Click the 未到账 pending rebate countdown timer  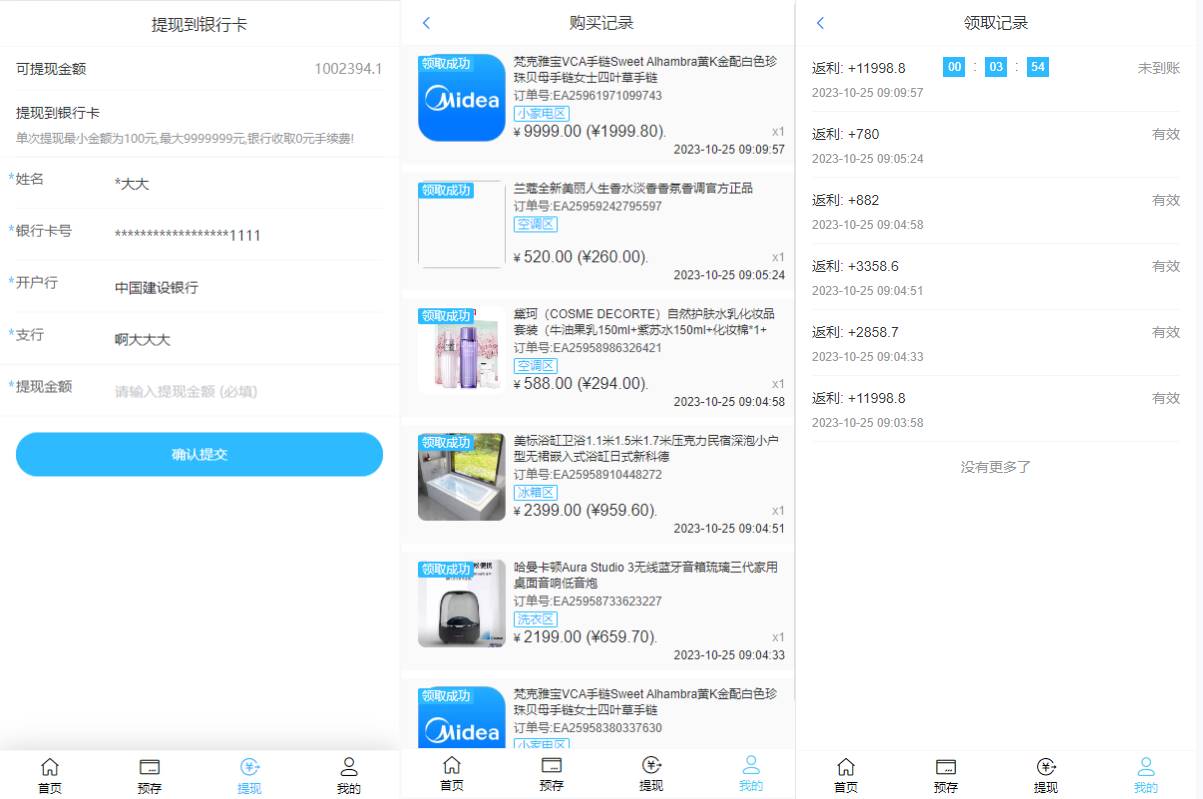(995, 67)
